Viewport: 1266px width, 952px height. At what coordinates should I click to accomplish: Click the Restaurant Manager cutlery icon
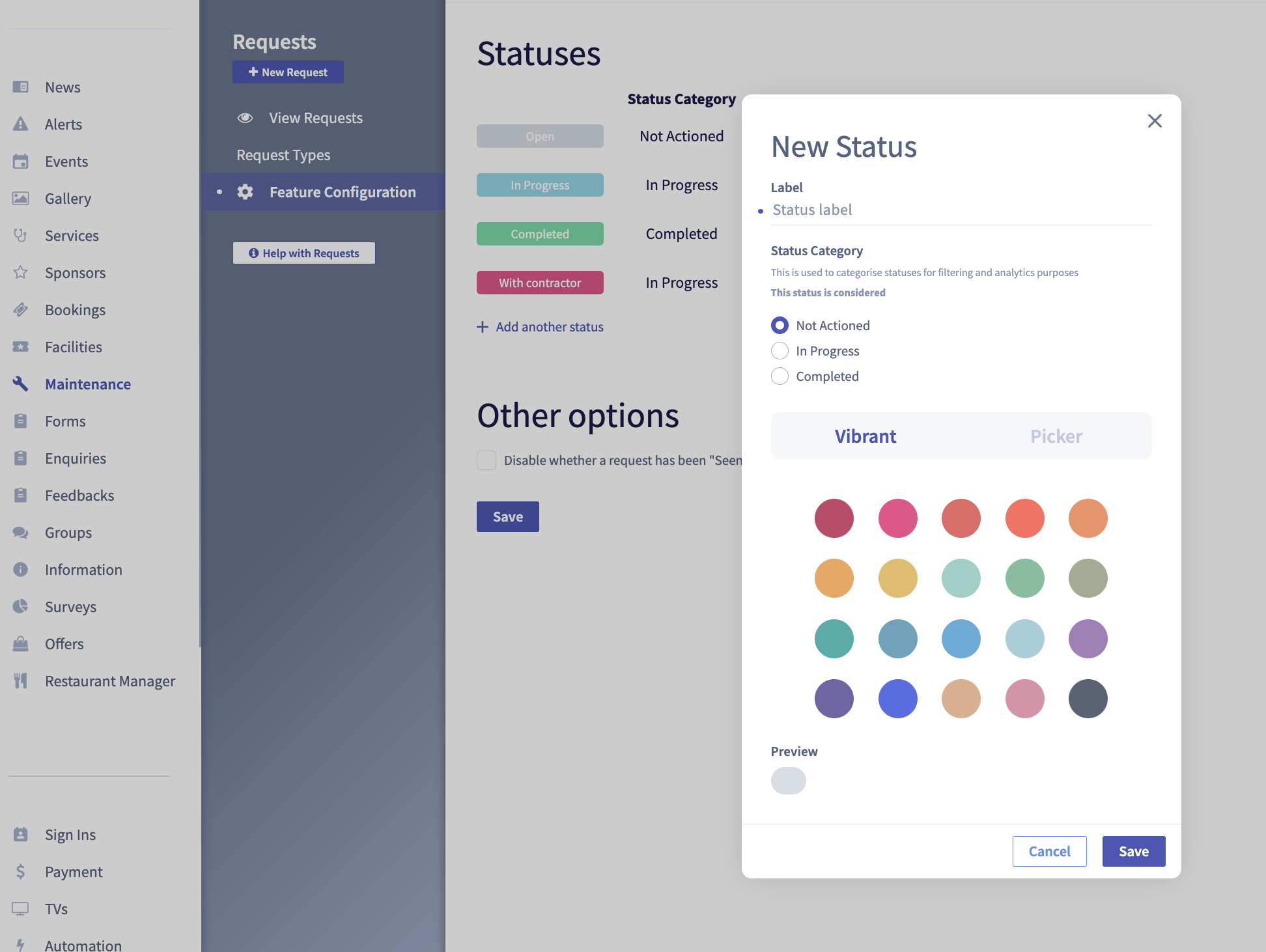21,680
